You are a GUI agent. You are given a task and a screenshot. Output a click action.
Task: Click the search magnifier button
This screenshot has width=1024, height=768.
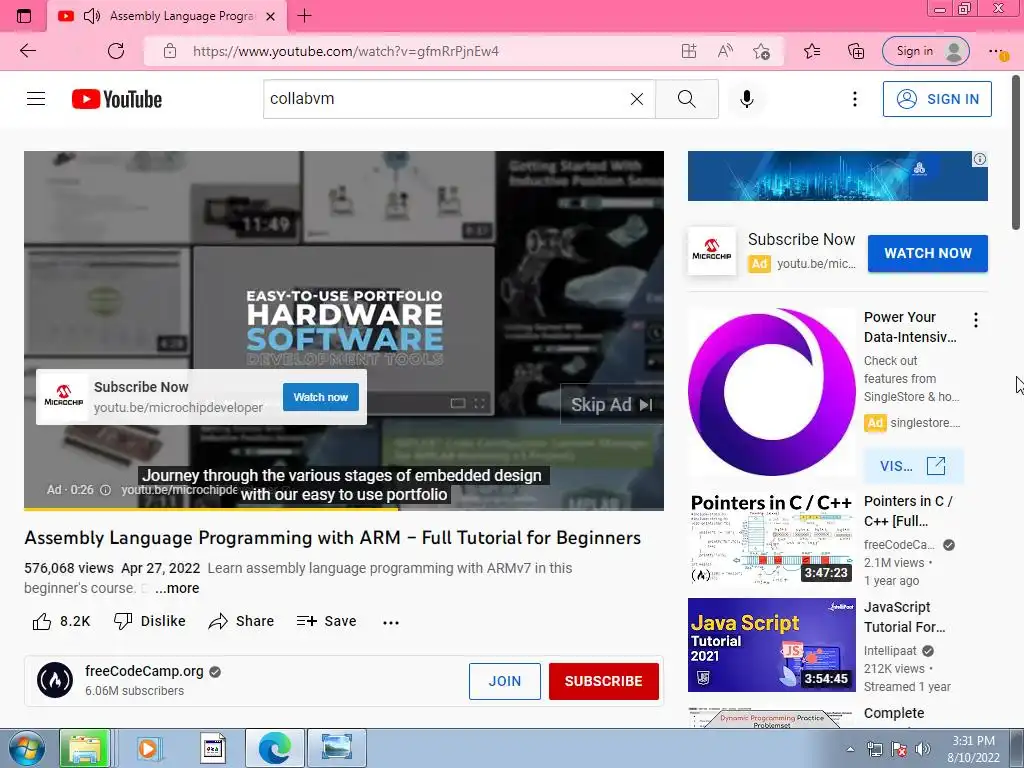(686, 99)
